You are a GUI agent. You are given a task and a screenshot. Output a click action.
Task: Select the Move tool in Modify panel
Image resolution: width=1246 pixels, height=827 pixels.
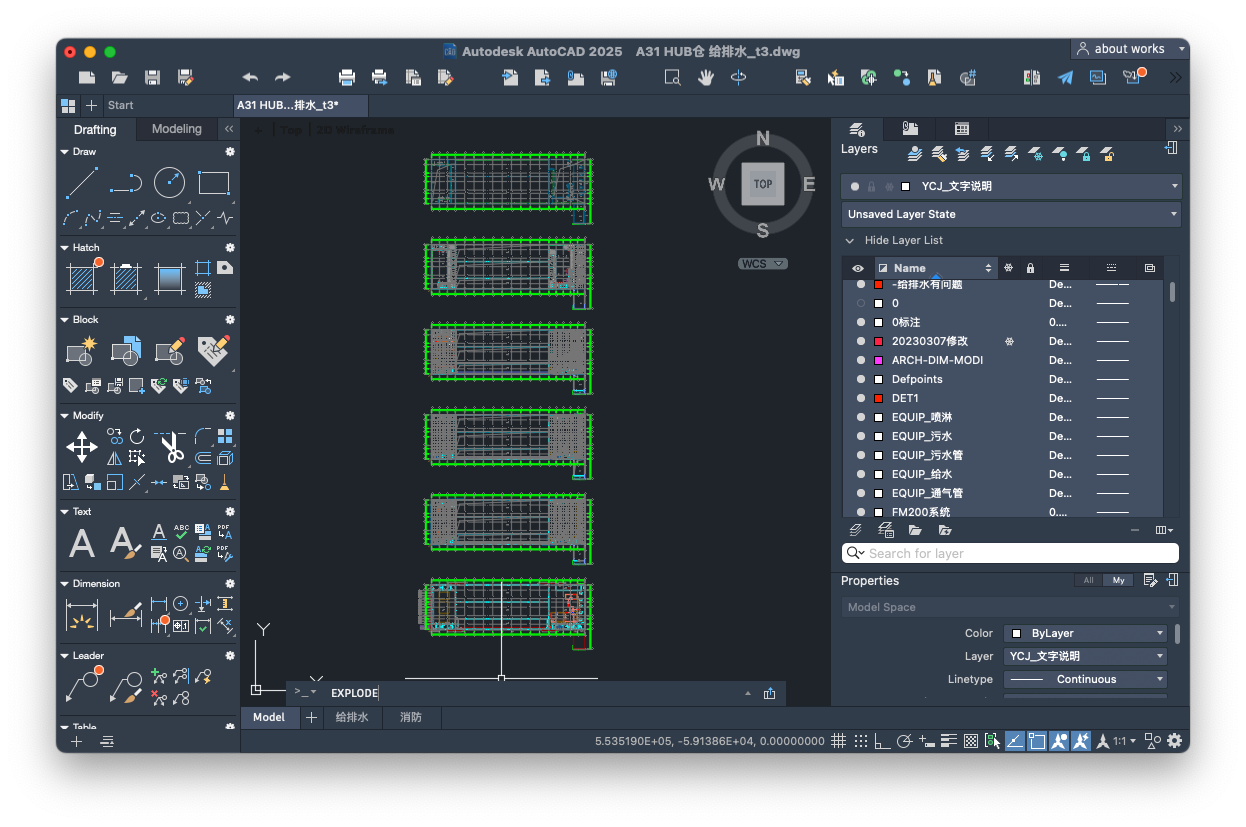pos(81,447)
